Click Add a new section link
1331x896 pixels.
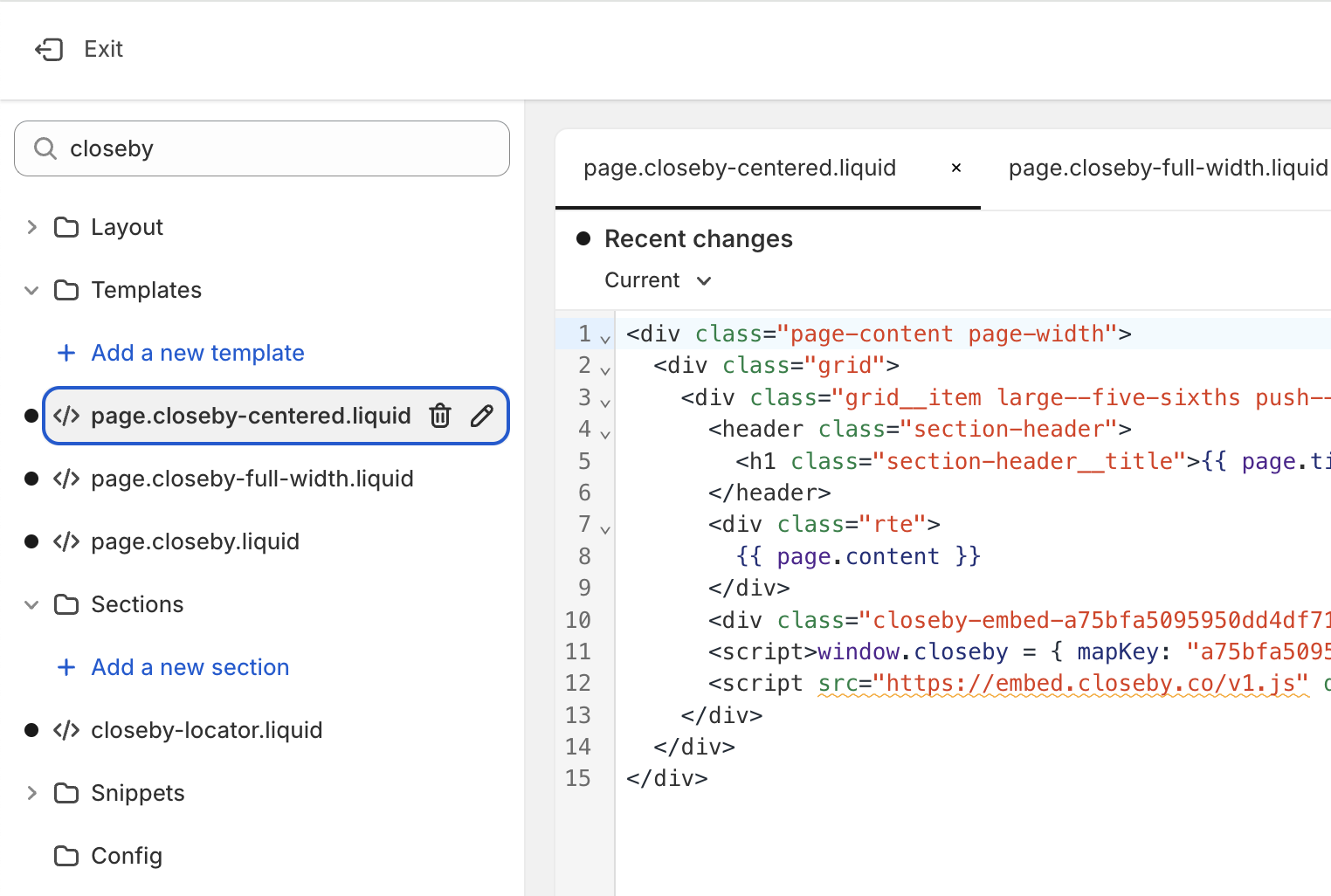tap(190, 667)
